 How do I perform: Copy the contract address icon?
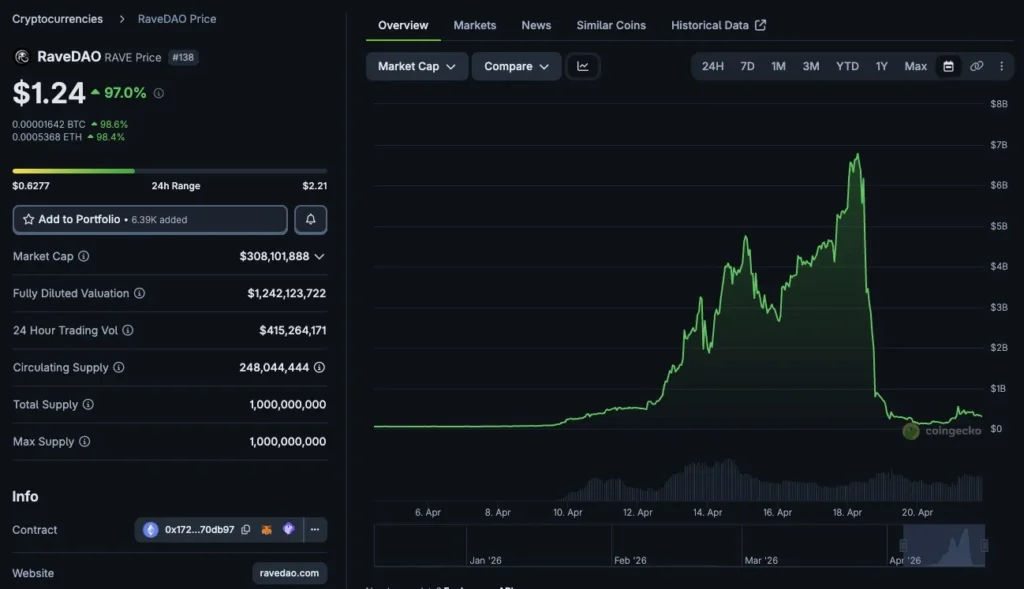tap(246, 530)
